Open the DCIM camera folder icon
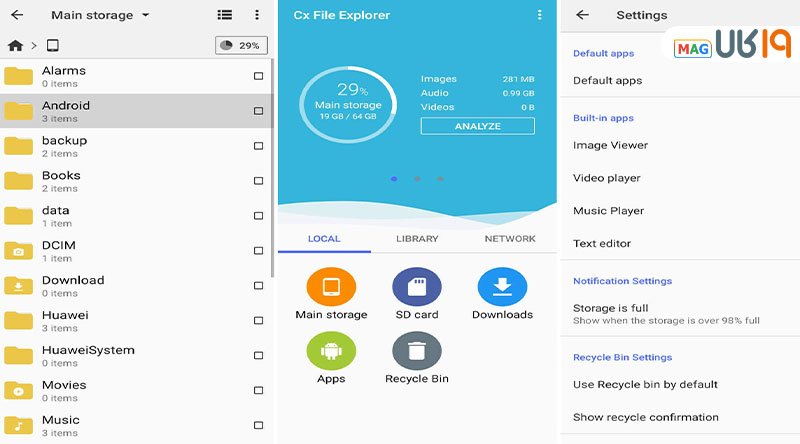The image size is (800, 444). tap(18, 251)
